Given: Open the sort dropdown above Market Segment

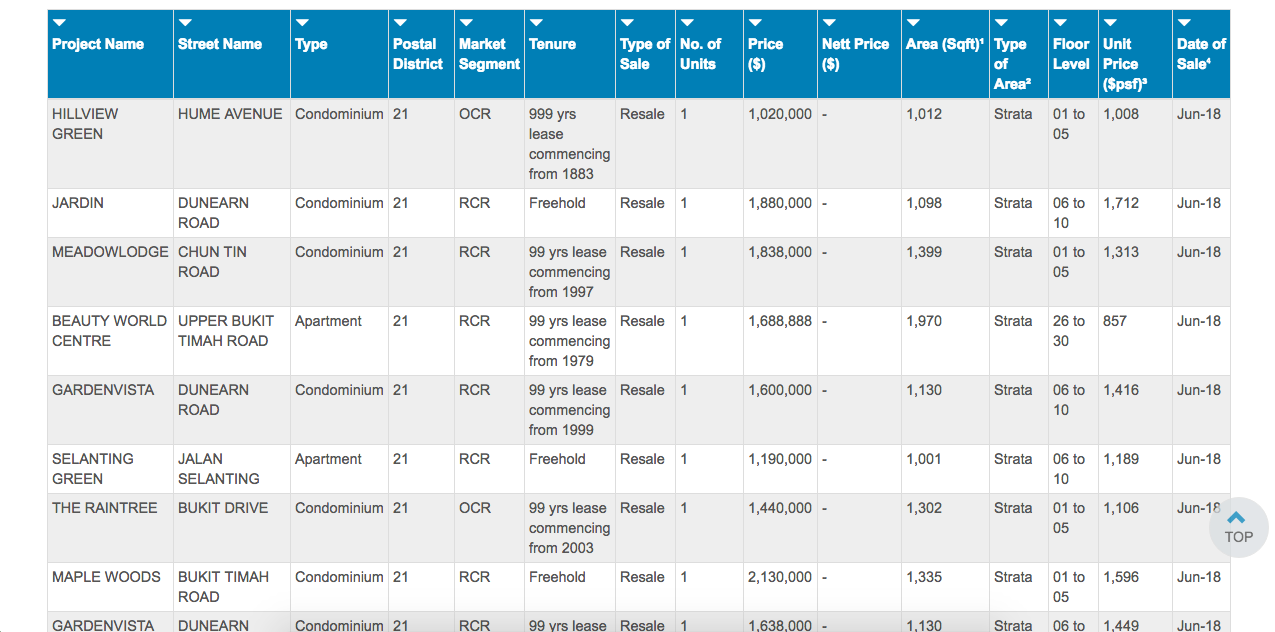Looking at the screenshot, I should click(x=466, y=23).
